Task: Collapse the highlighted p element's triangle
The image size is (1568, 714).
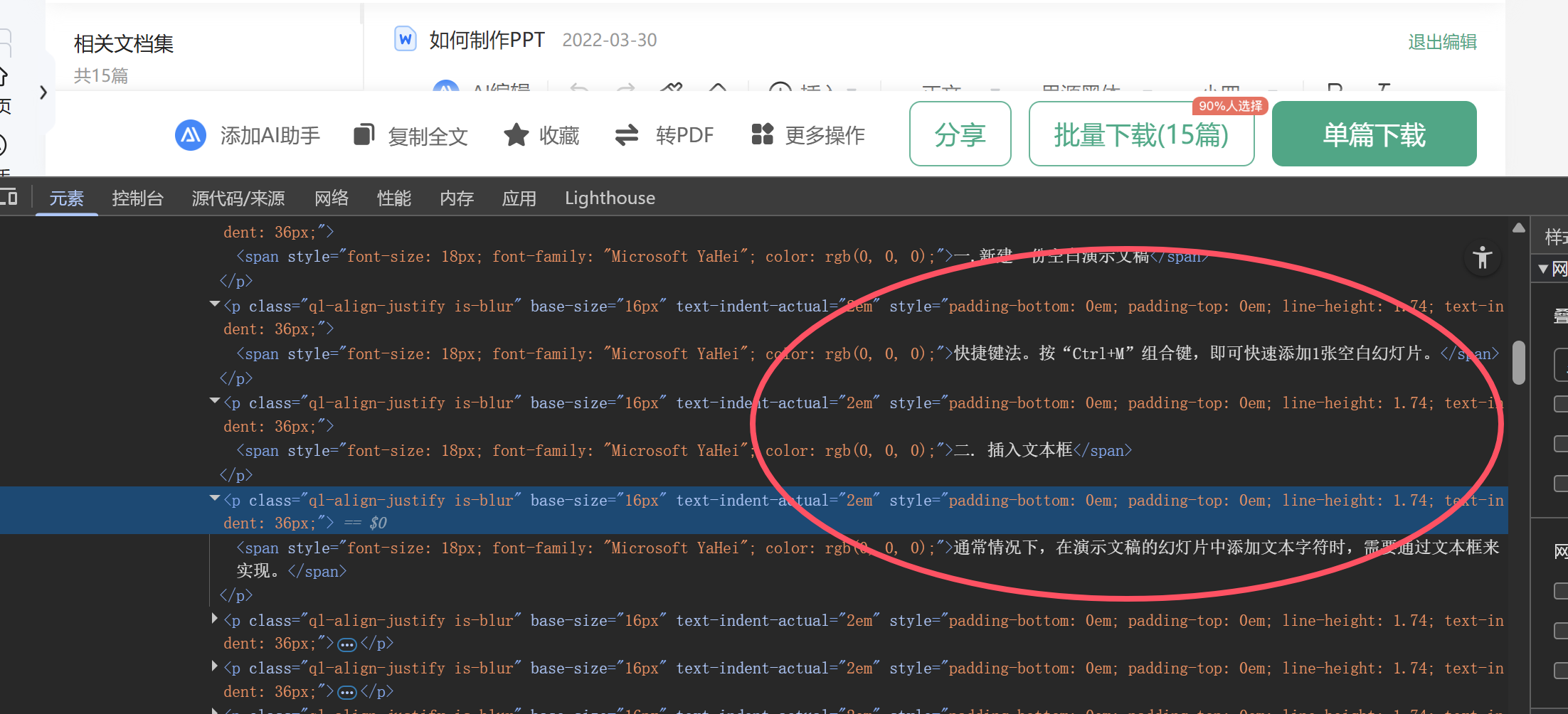Action: point(214,499)
